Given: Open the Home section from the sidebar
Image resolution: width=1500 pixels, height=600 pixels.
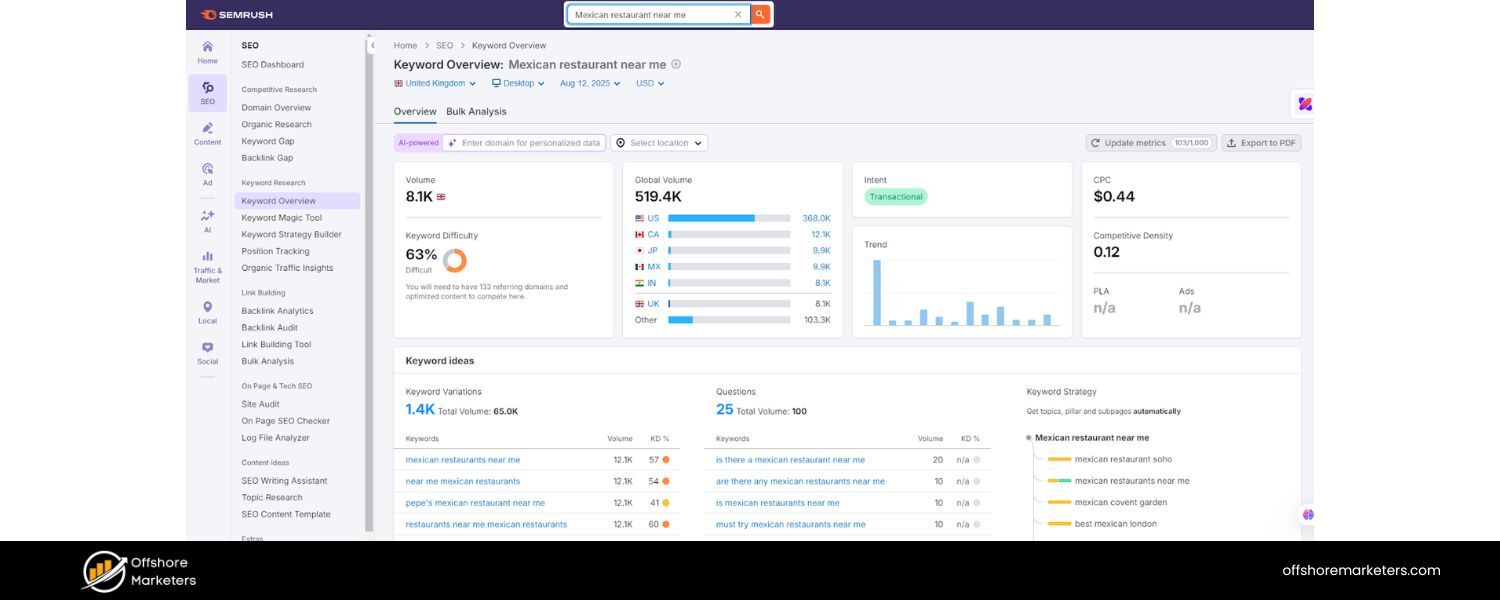Looking at the screenshot, I should pyautogui.click(x=207, y=52).
